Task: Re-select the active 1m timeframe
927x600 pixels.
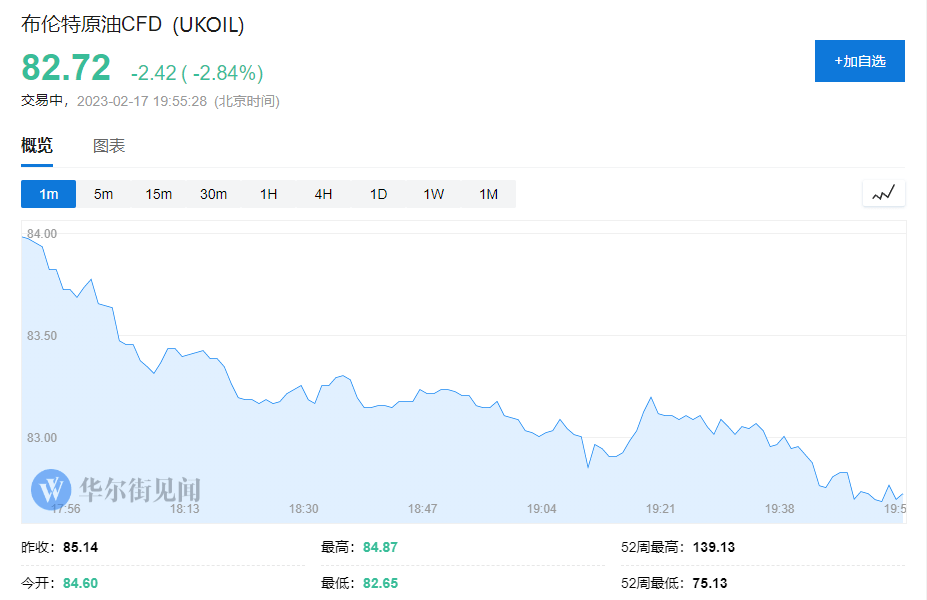Action: 47,194
